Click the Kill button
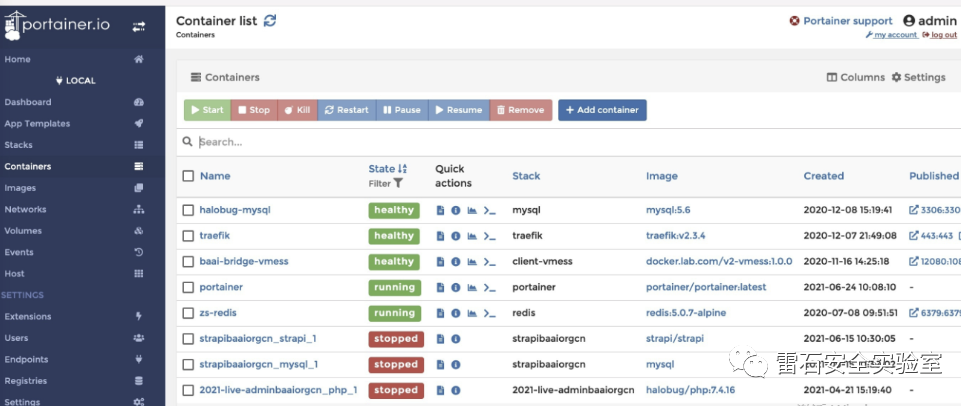 (x=298, y=110)
